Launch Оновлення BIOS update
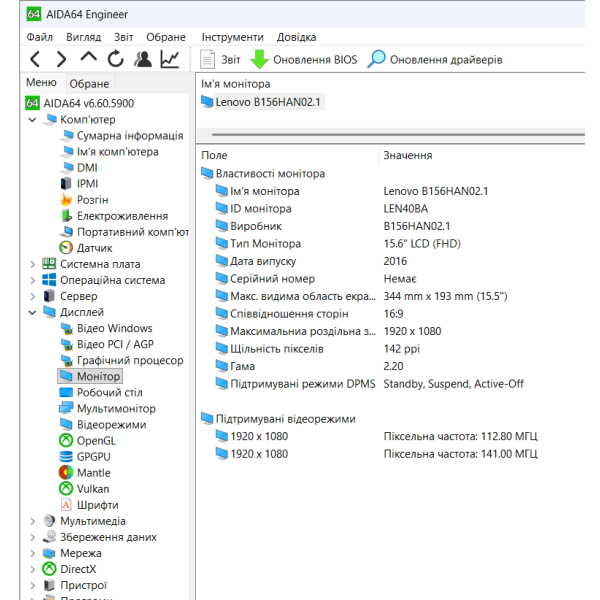 pos(304,60)
